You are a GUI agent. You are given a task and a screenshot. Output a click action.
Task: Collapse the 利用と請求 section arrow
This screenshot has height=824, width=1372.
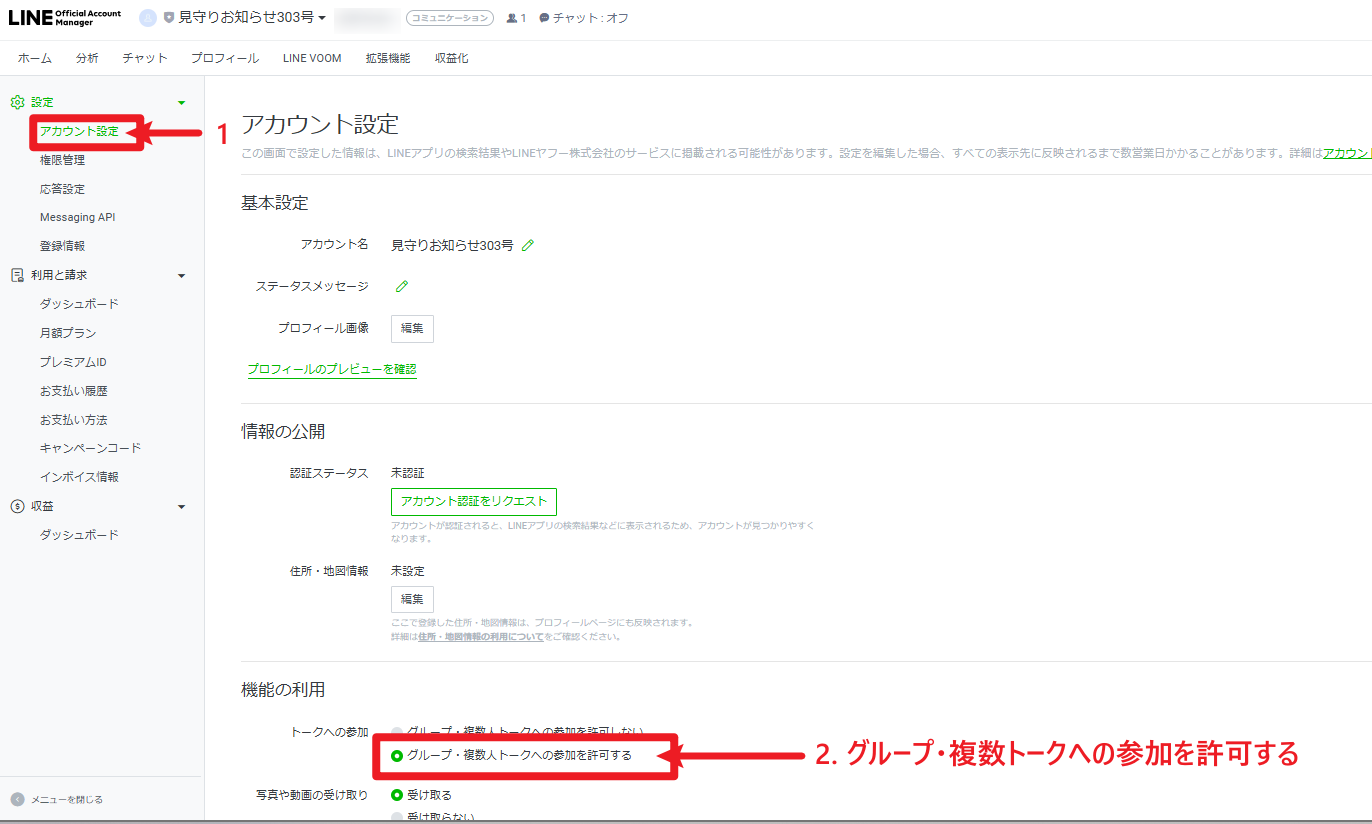click(181, 275)
